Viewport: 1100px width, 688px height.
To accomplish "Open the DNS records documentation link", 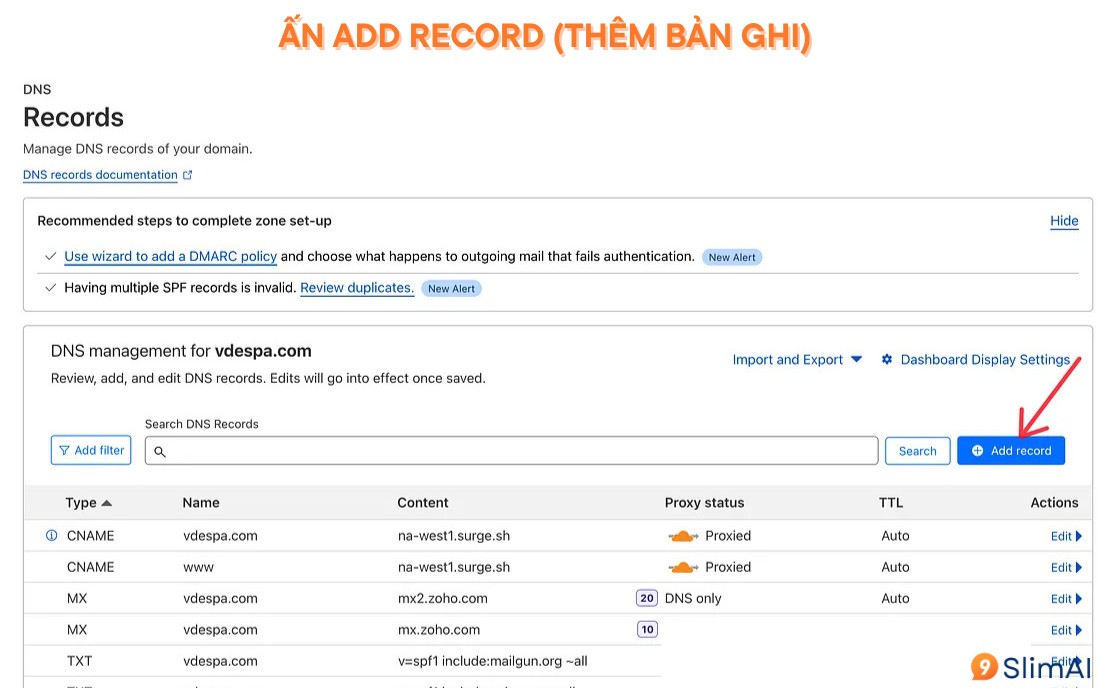I will pos(100,175).
